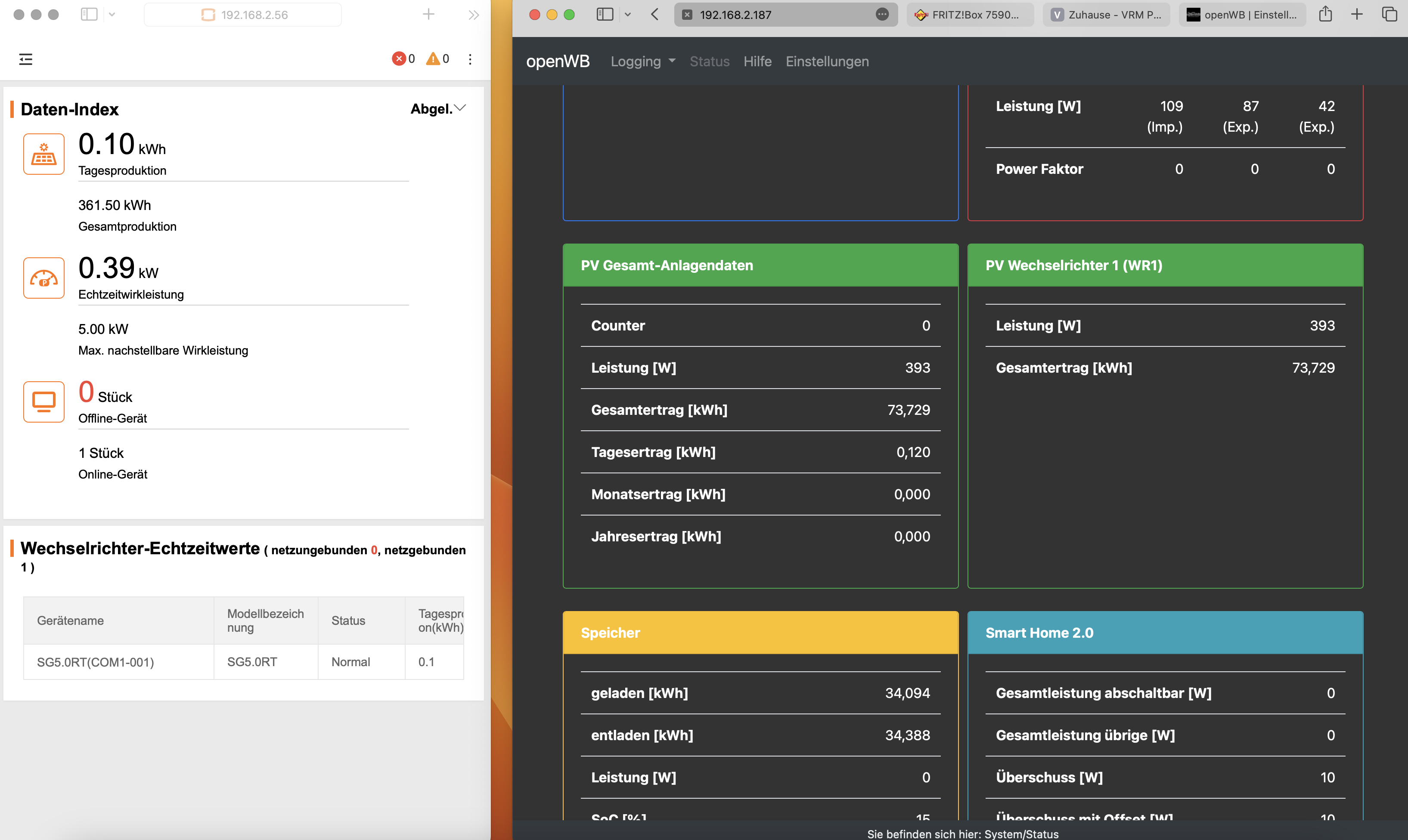The width and height of the screenshot is (1408, 840).
Task: Click the orange warning alerts icon
Action: tap(433, 59)
